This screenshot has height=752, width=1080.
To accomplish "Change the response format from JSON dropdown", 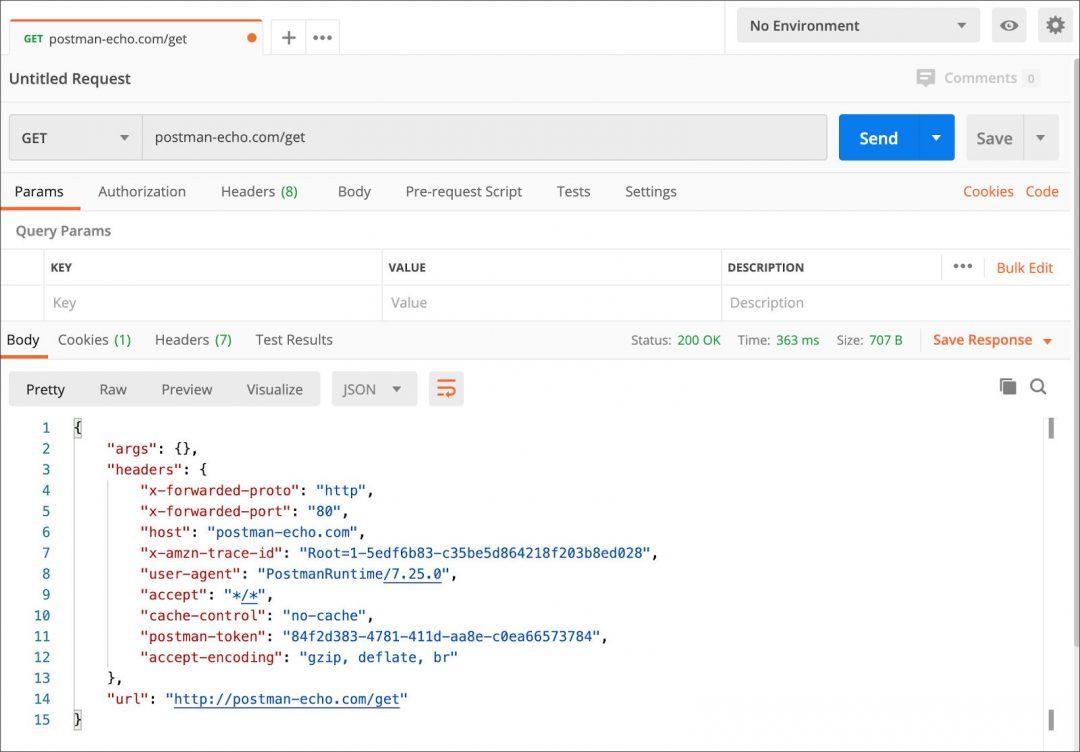I will pyautogui.click(x=374, y=389).
